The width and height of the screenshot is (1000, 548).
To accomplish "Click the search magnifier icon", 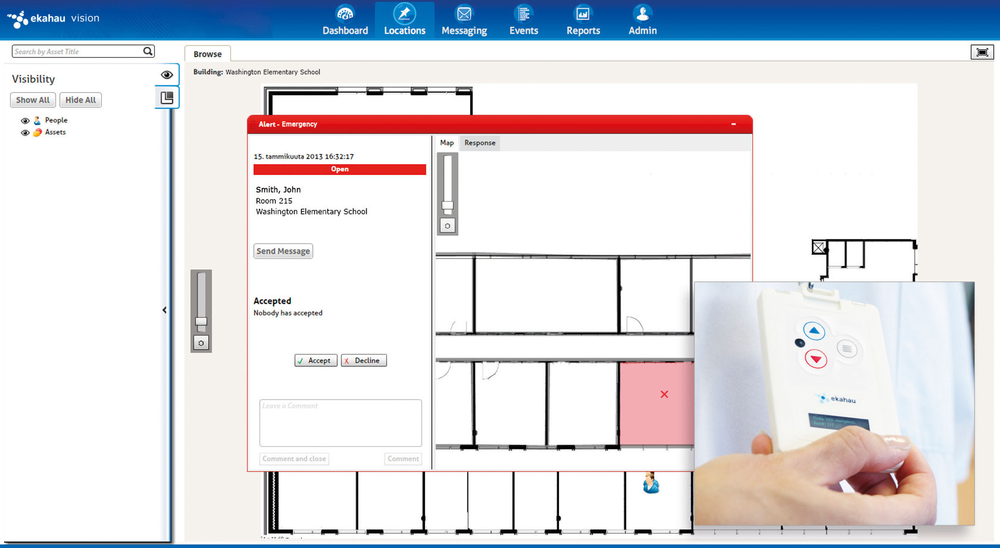I will tap(148, 51).
